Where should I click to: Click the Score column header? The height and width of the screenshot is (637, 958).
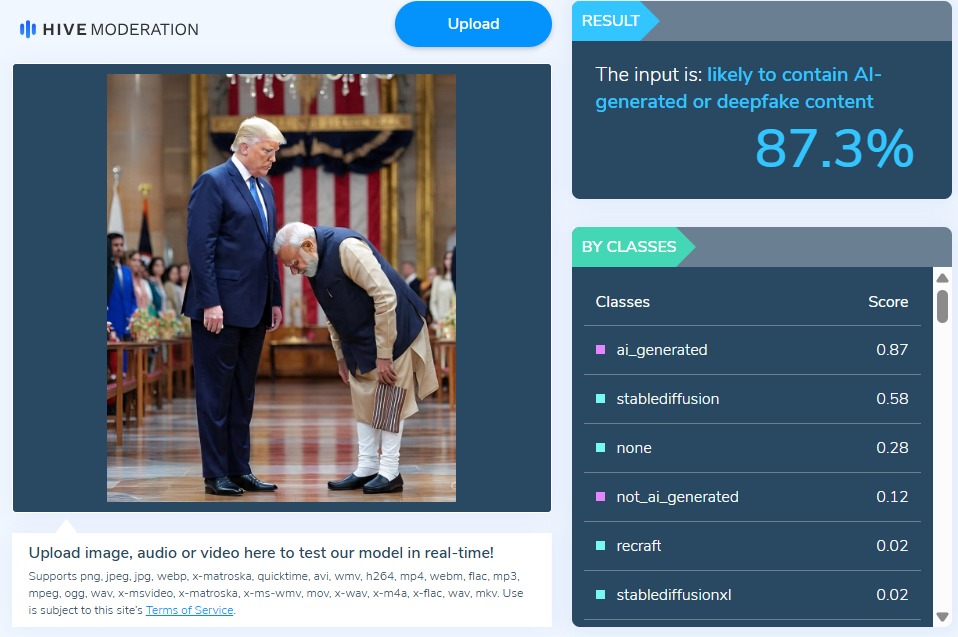click(x=888, y=302)
